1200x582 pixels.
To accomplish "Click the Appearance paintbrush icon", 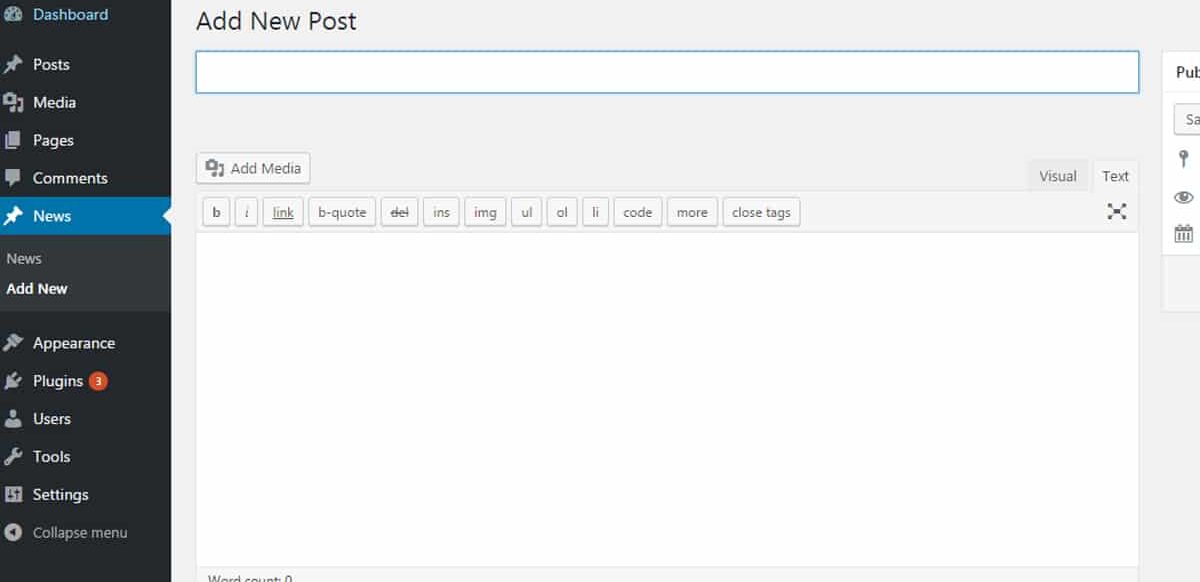I will pyautogui.click(x=13, y=343).
